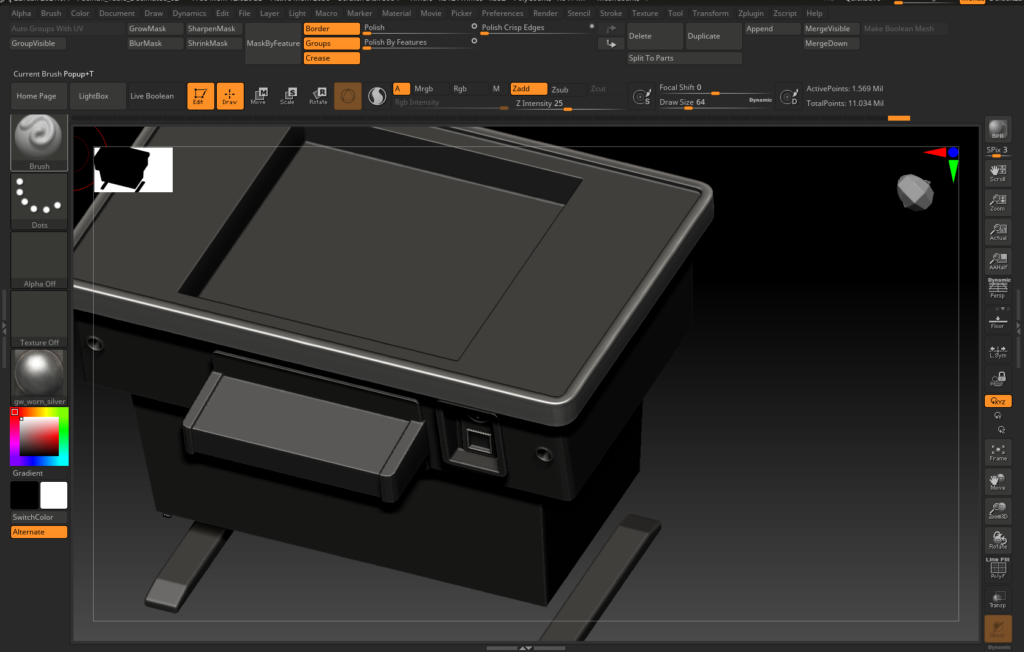Click the Zoom3D icon
Image resolution: width=1024 pixels, height=652 pixels.
997,510
